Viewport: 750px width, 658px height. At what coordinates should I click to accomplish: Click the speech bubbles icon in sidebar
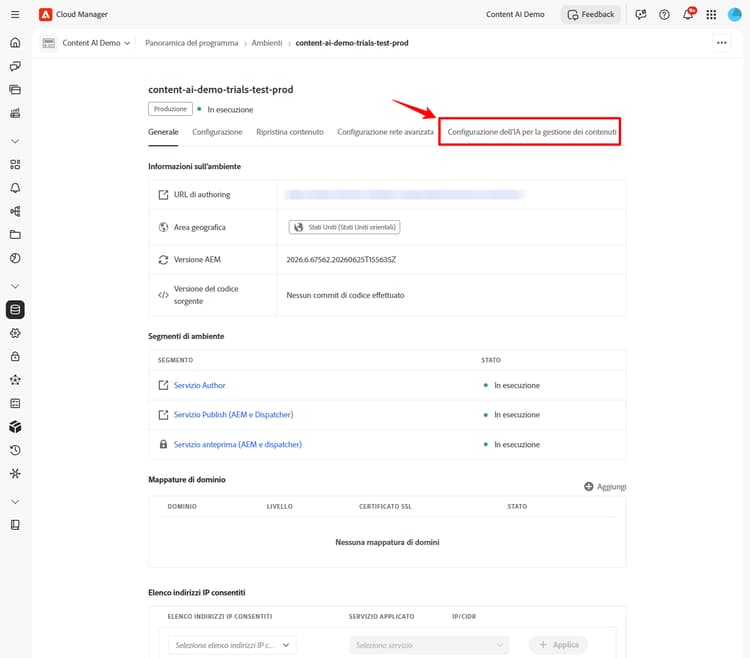[15, 66]
